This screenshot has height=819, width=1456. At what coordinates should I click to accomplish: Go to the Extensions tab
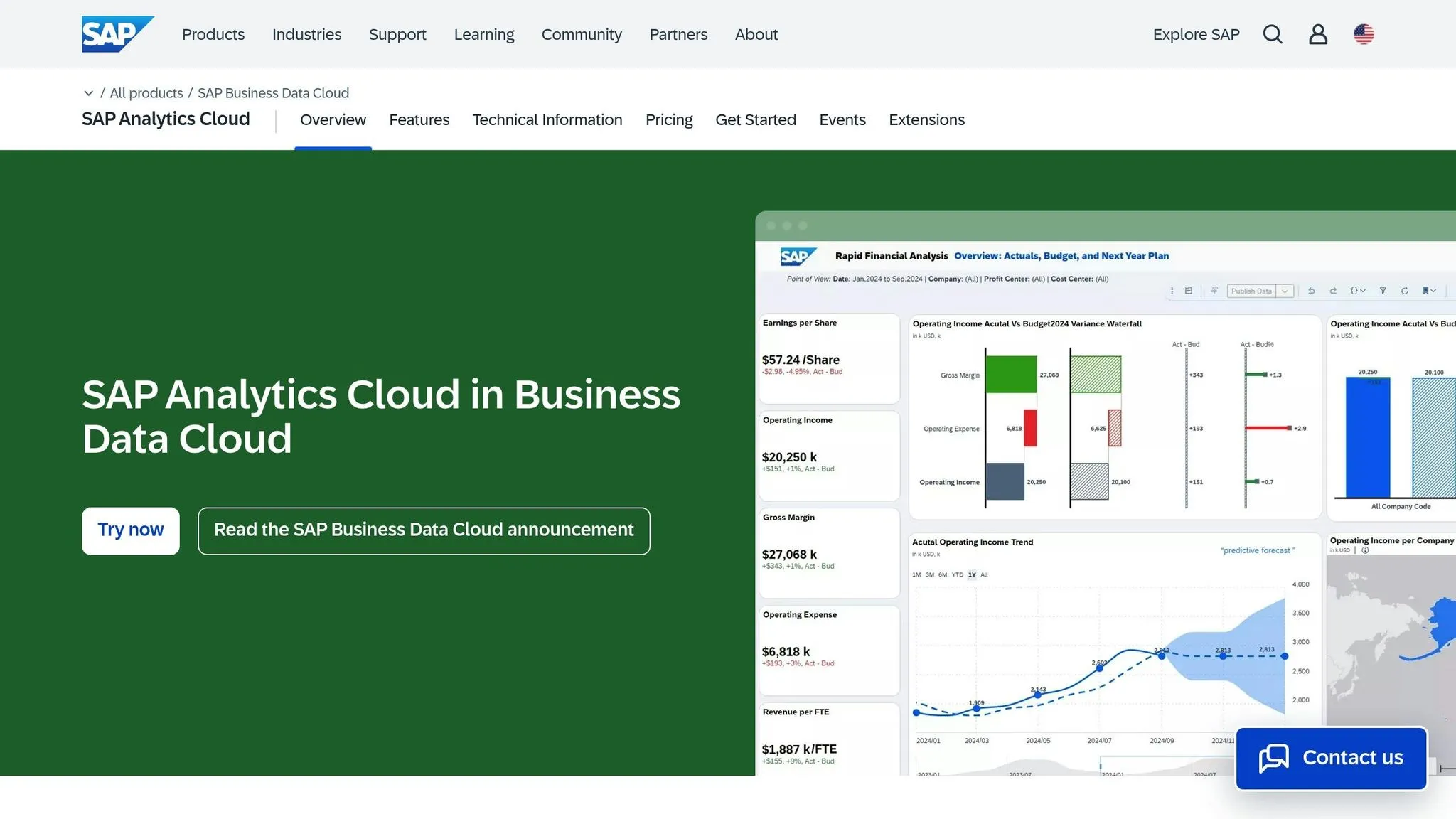click(926, 119)
